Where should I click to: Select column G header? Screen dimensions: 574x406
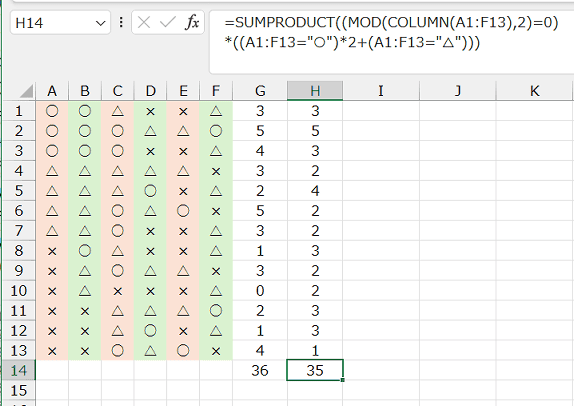point(260,91)
